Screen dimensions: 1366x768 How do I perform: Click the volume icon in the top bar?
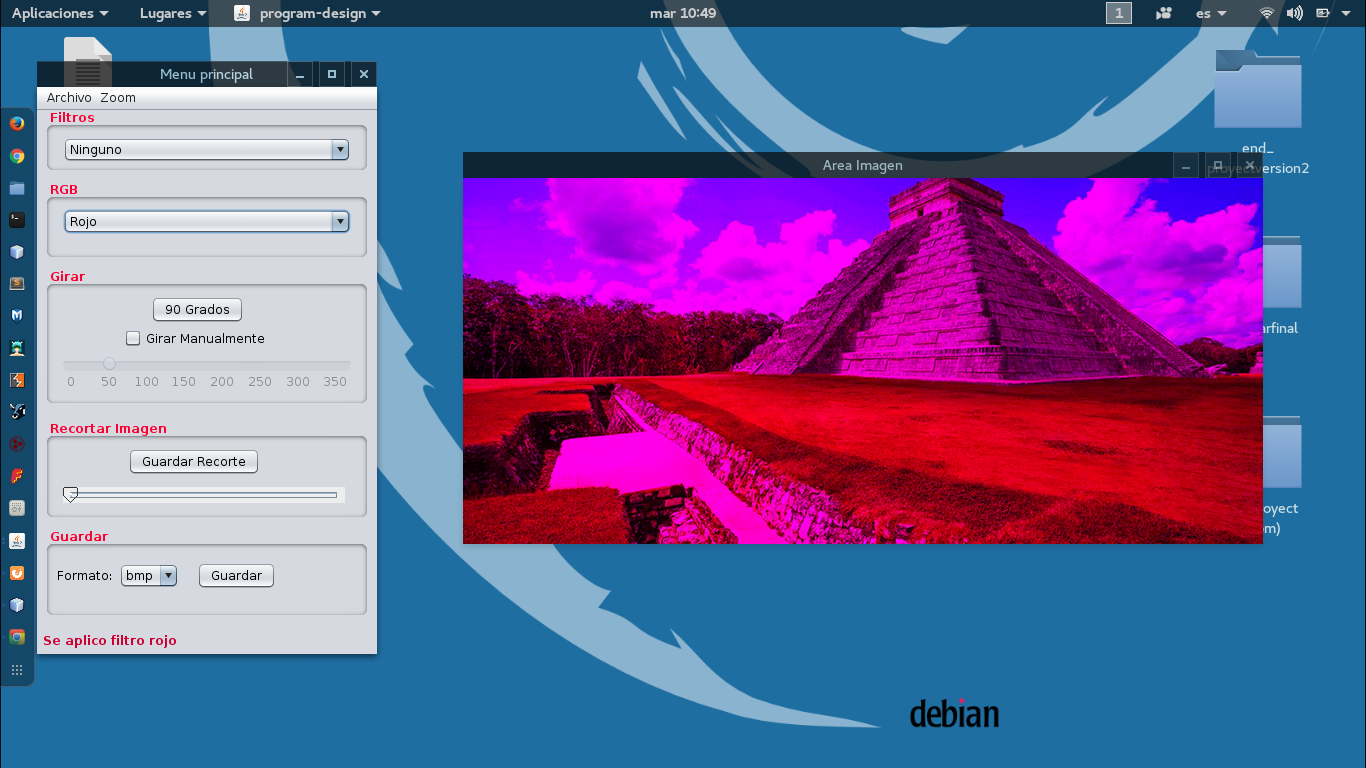1294,13
